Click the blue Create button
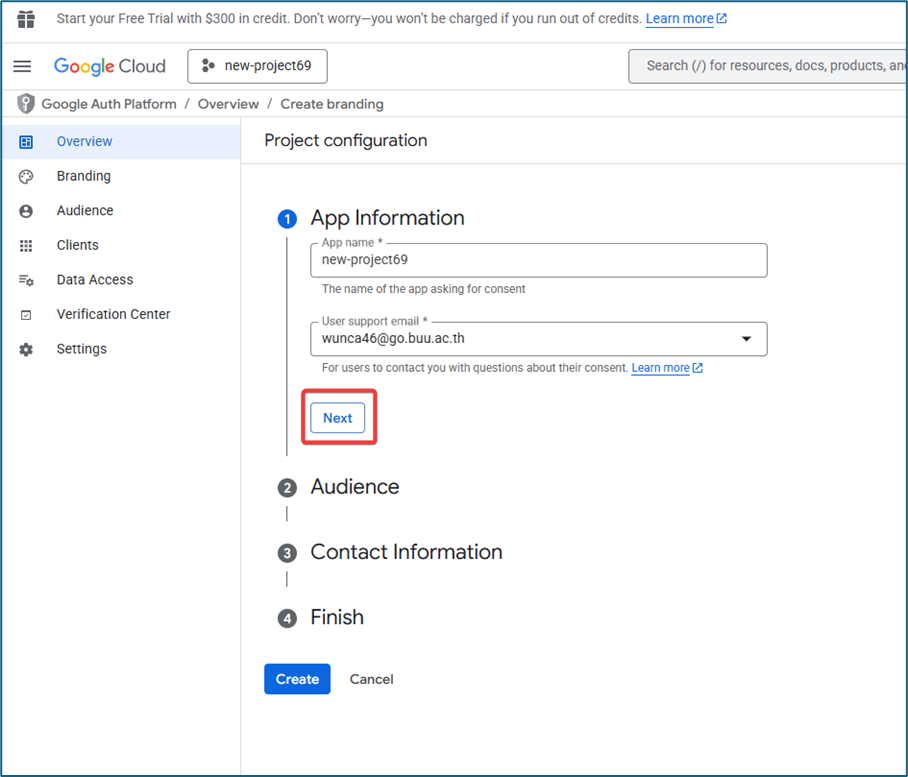 click(x=297, y=679)
